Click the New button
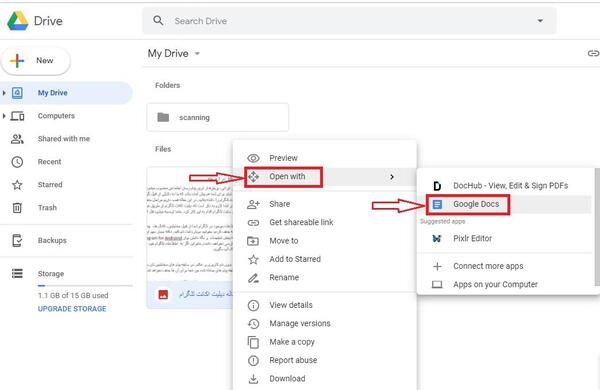The height and width of the screenshot is (390, 600). [36, 60]
